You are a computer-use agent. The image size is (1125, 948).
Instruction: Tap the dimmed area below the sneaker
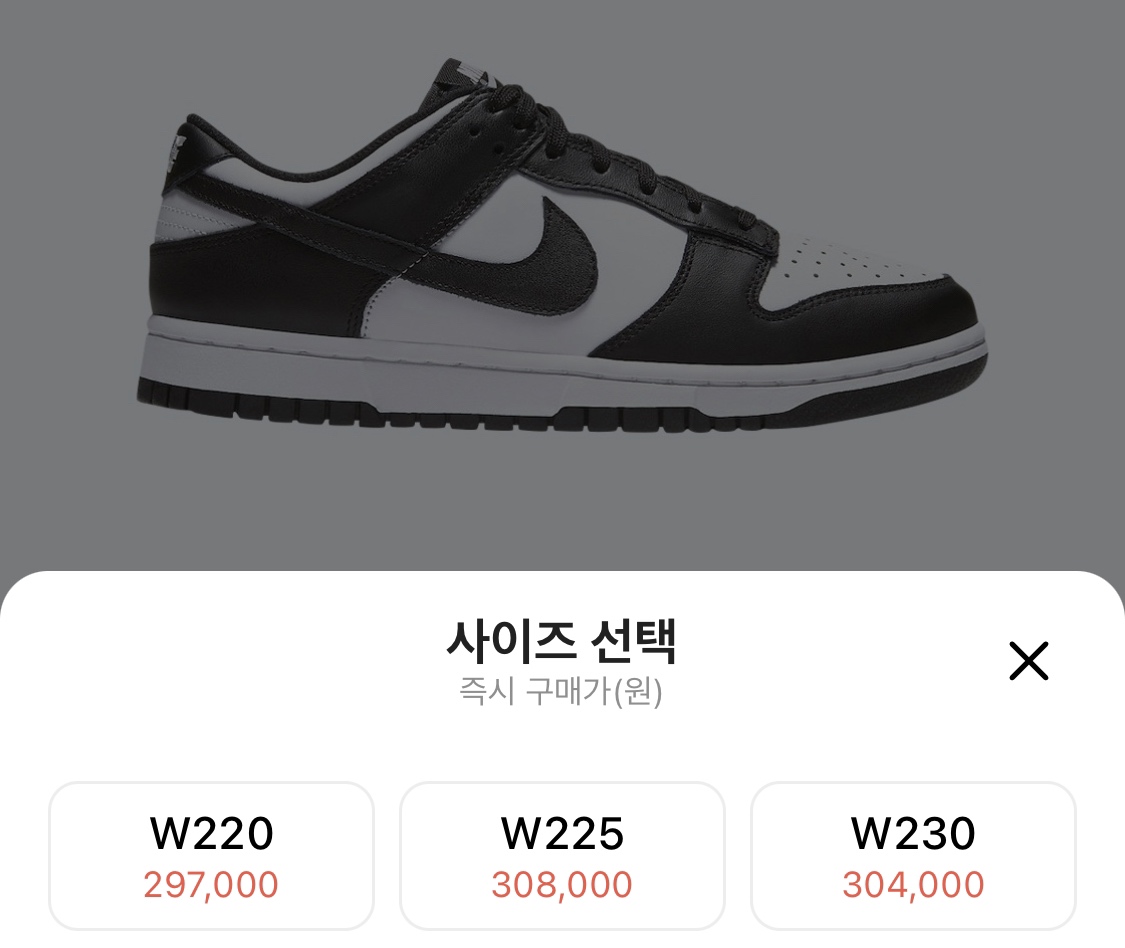pyautogui.click(x=562, y=502)
